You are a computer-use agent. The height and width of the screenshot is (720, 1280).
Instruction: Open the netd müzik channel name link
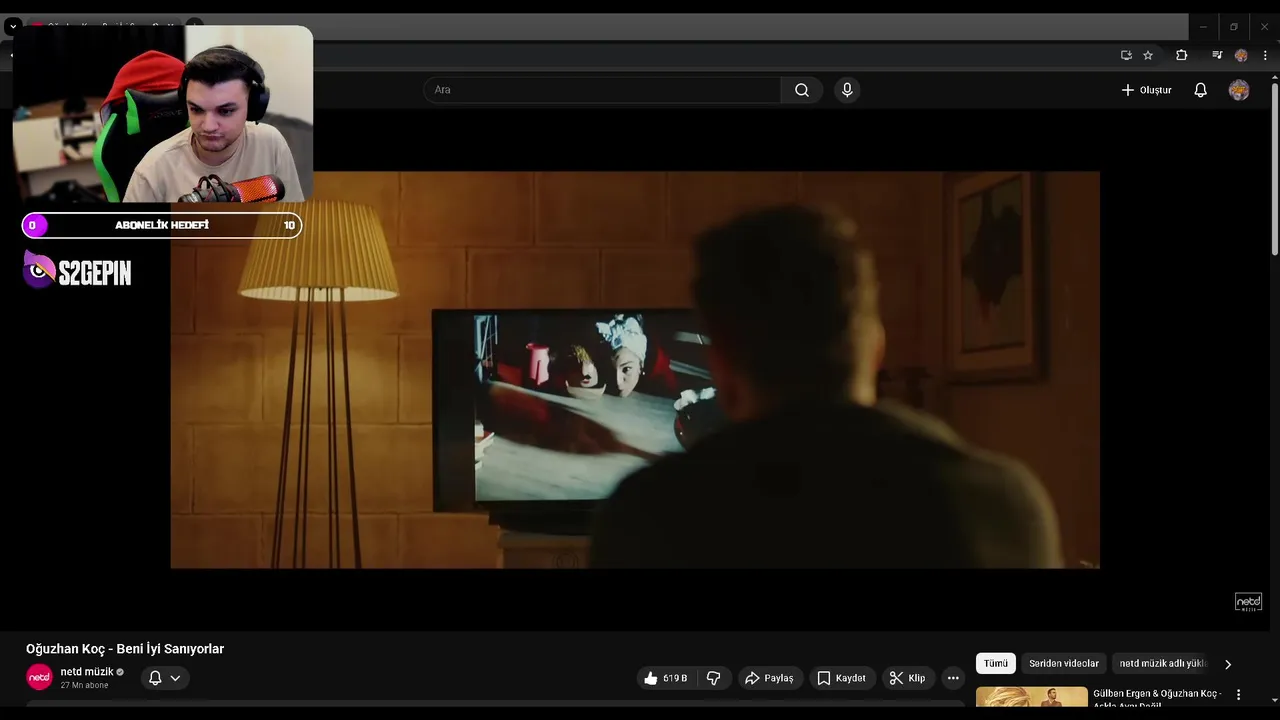87,672
